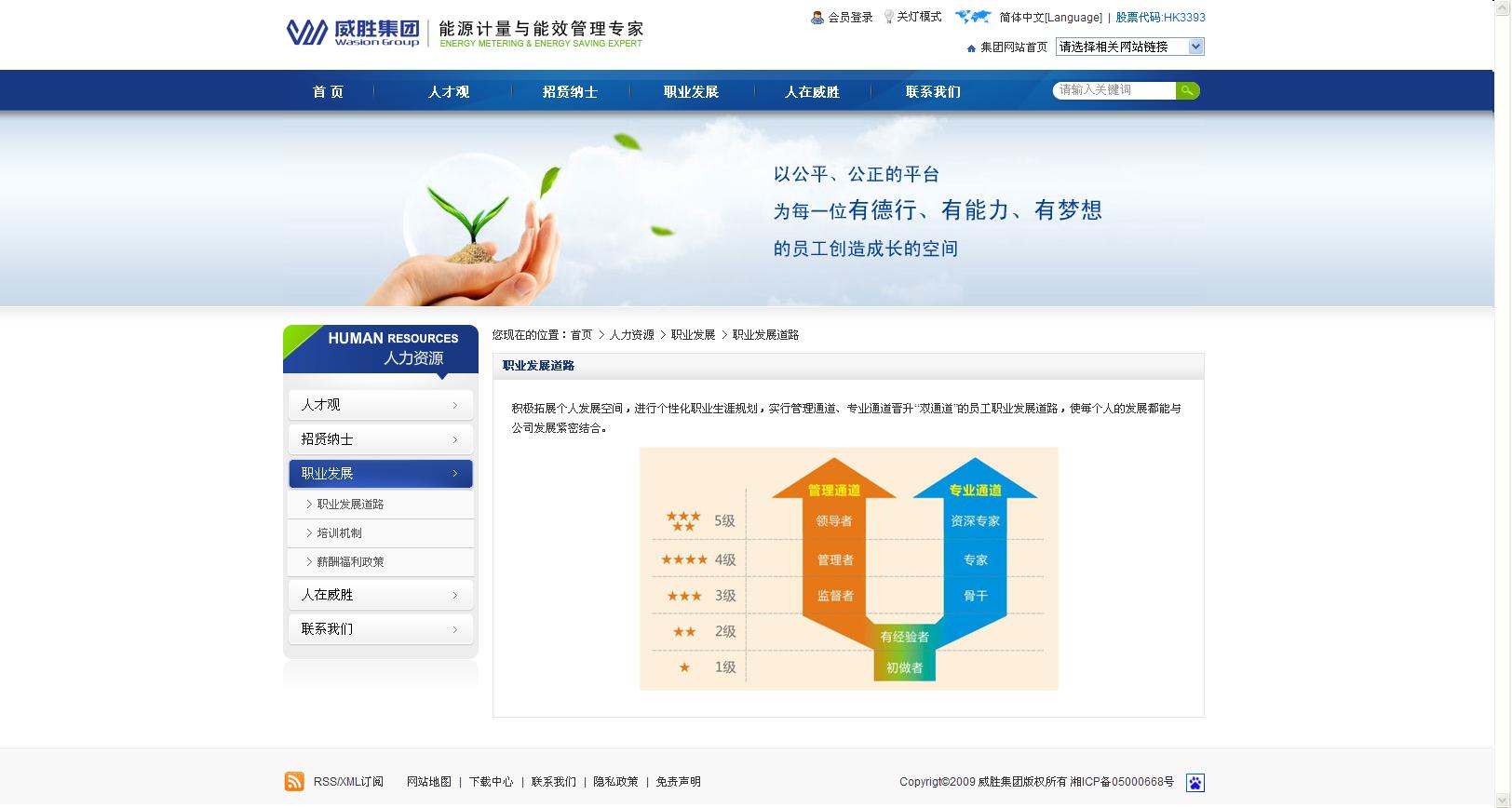Click the world map language icon
The image size is (1512, 808).
pos(973,17)
